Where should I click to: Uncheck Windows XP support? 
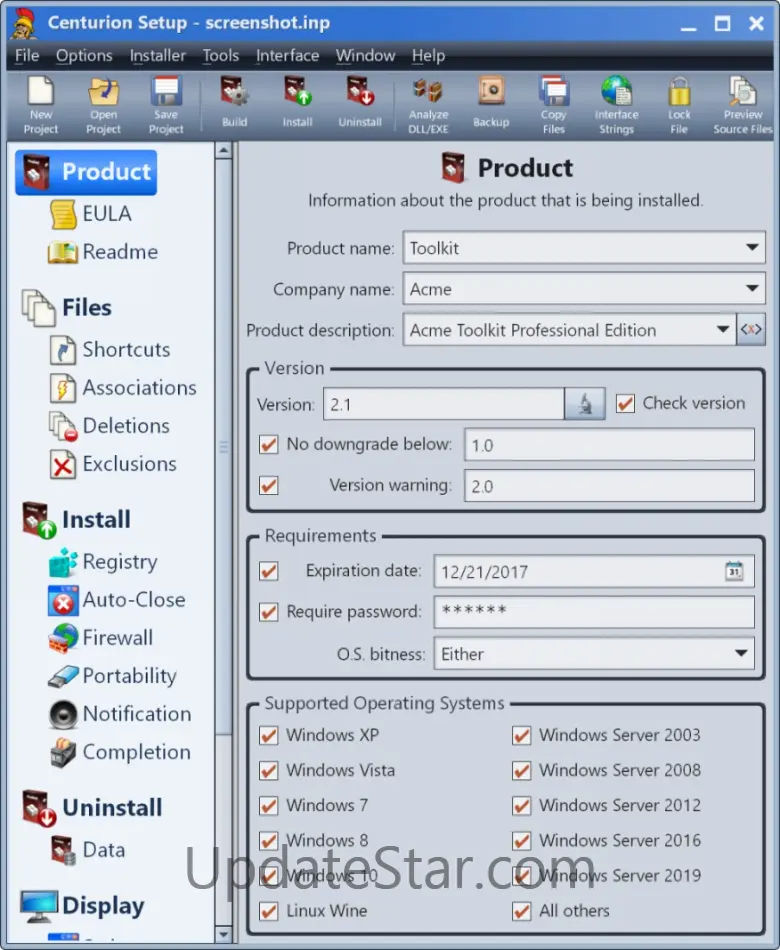tap(268, 736)
